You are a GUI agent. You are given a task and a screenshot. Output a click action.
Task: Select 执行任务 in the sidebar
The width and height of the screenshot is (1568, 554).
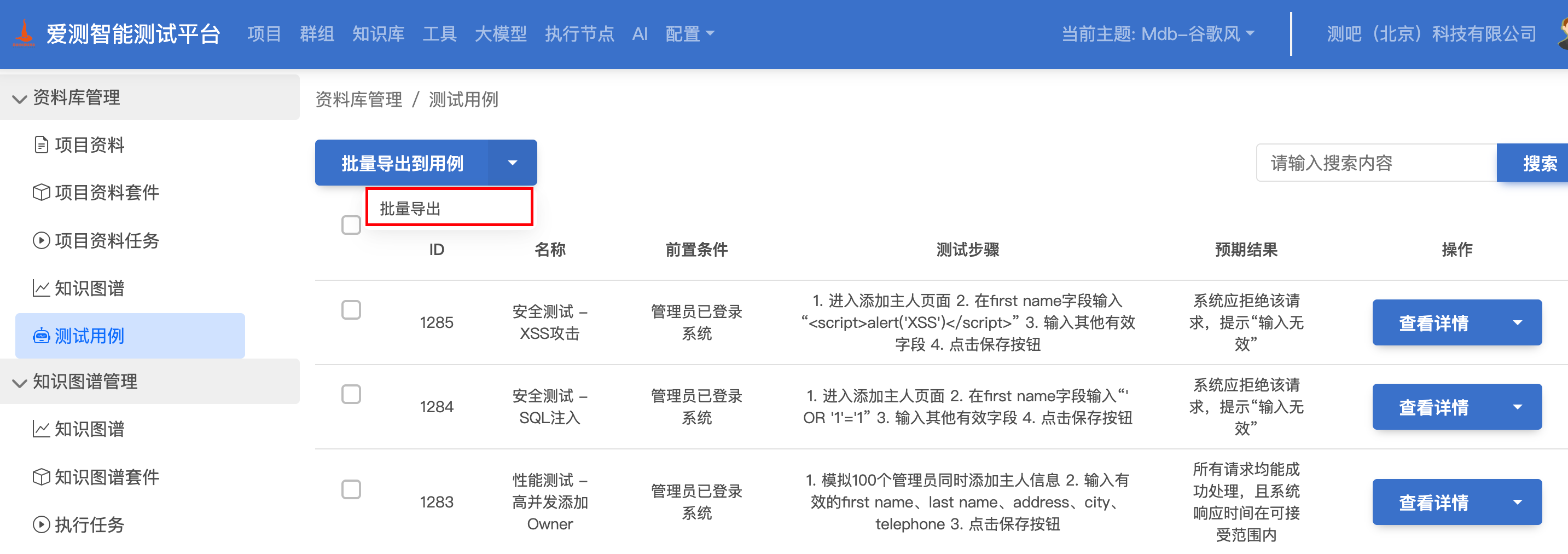tap(90, 524)
